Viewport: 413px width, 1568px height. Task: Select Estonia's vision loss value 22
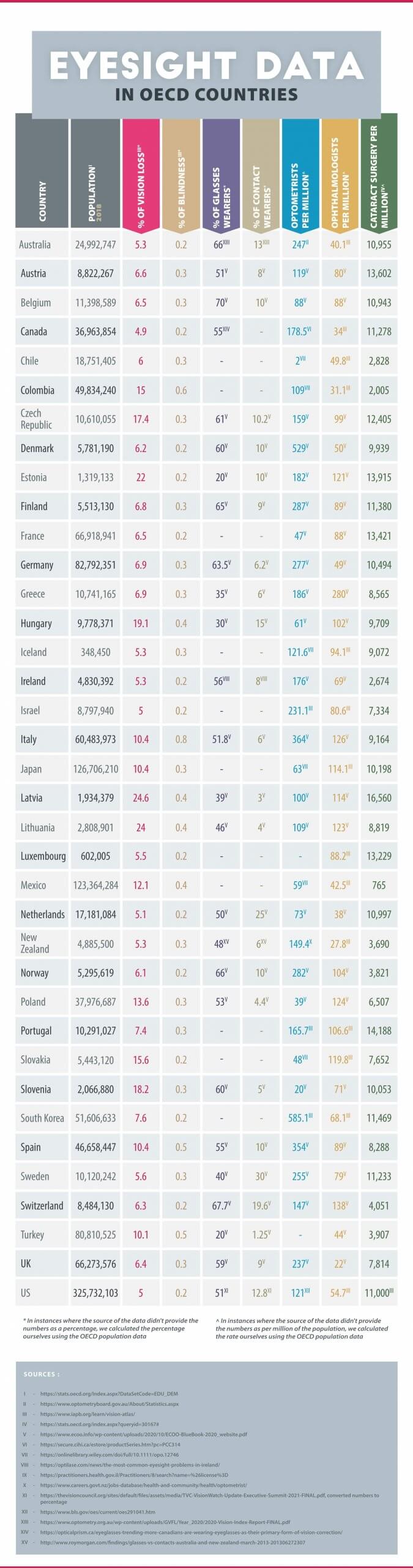141,477
